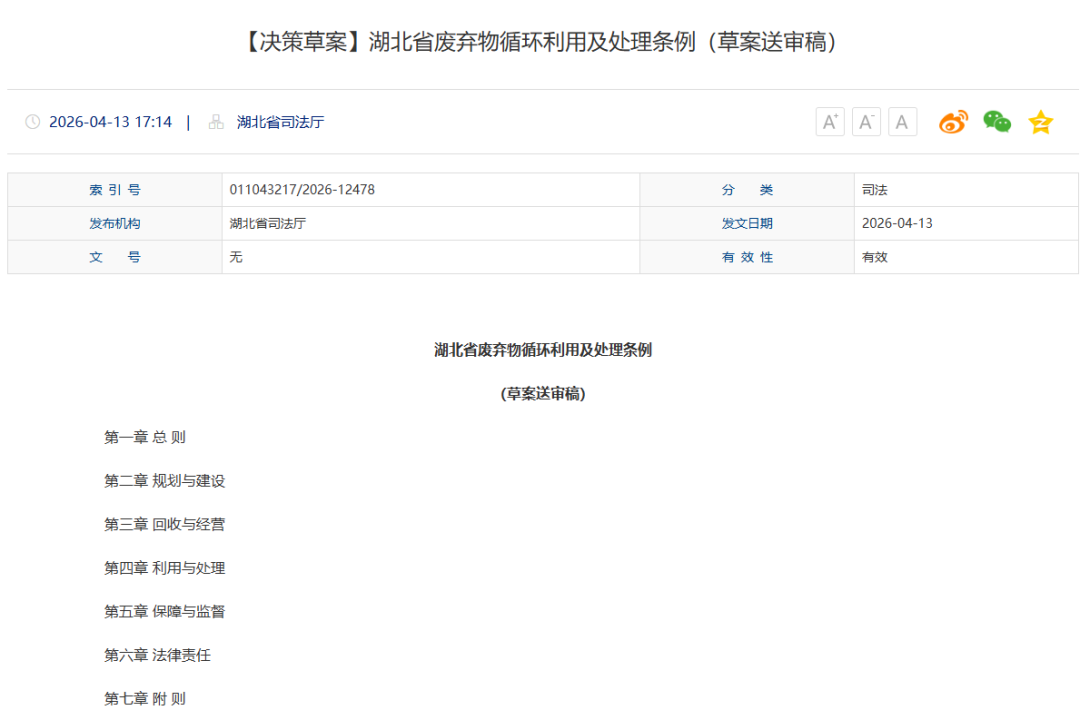Select the 有效 validity value
The height and width of the screenshot is (720, 1080).
(x=875, y=257)
